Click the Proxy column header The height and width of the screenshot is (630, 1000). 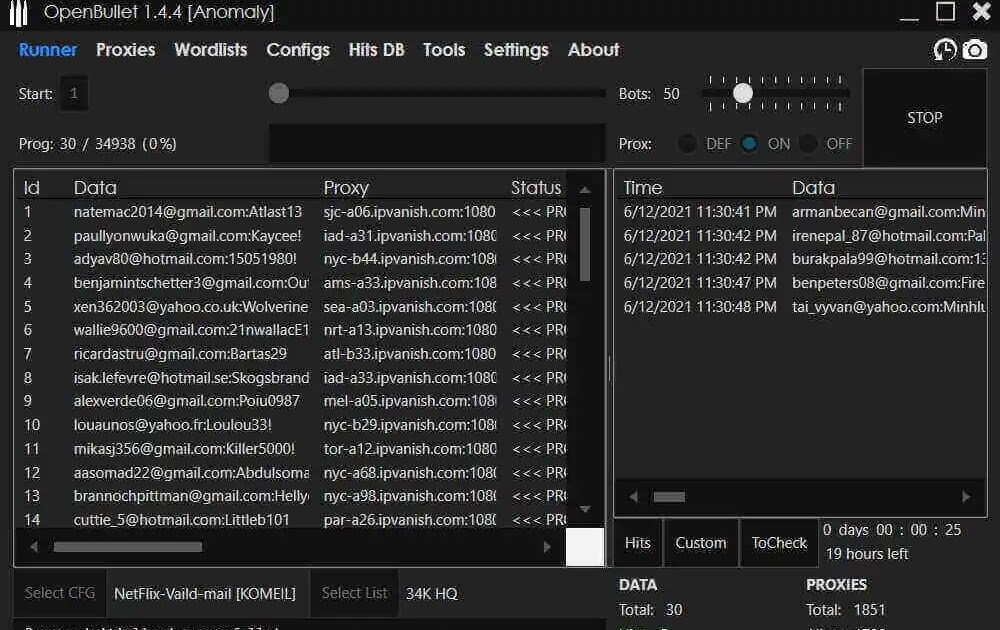(346, 187)
